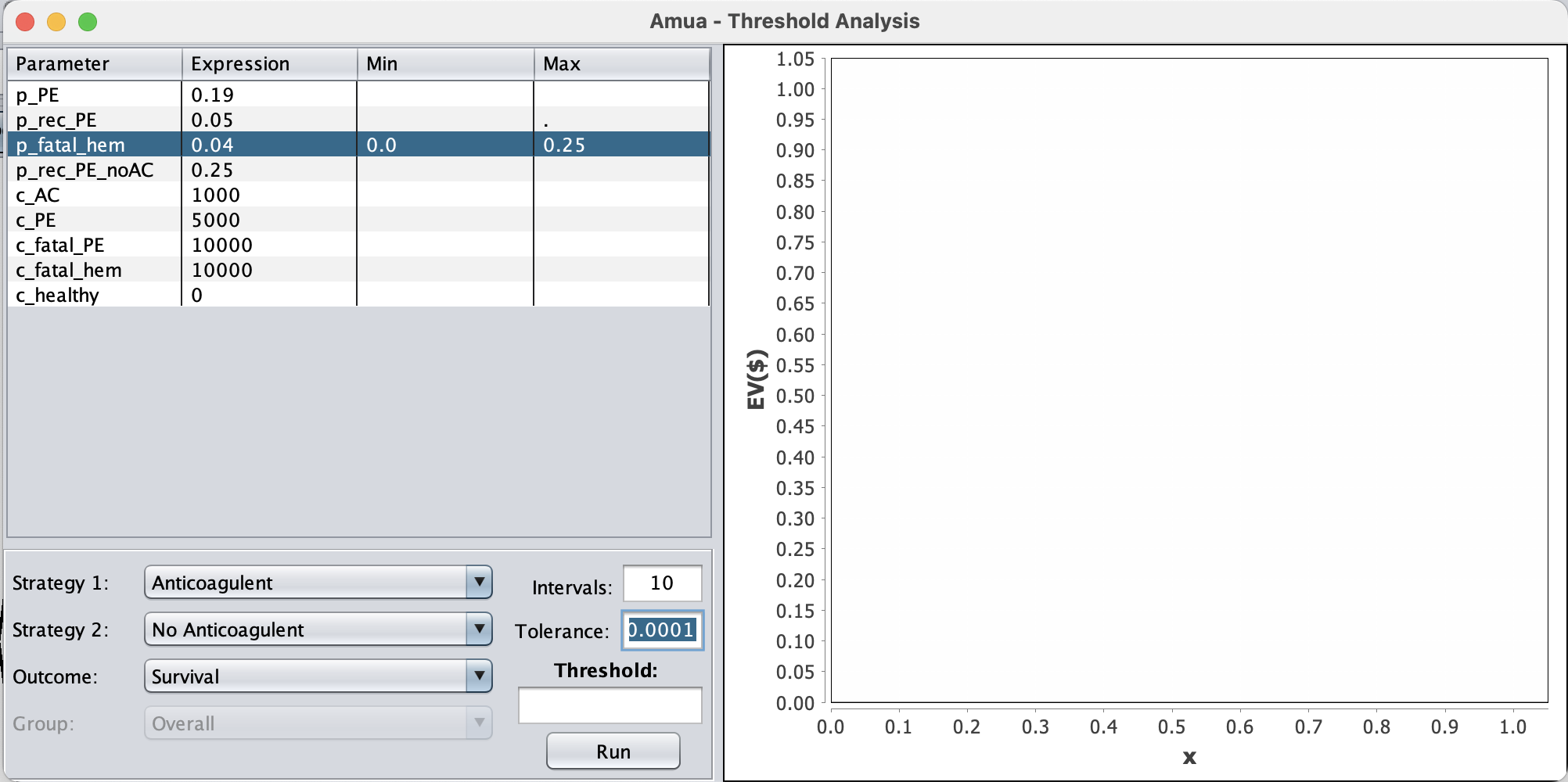This screenshot has height=782, width=1568.
Task: Open the Strategy 1 Anticoagulent dropdown
Action: pos(318,583)
